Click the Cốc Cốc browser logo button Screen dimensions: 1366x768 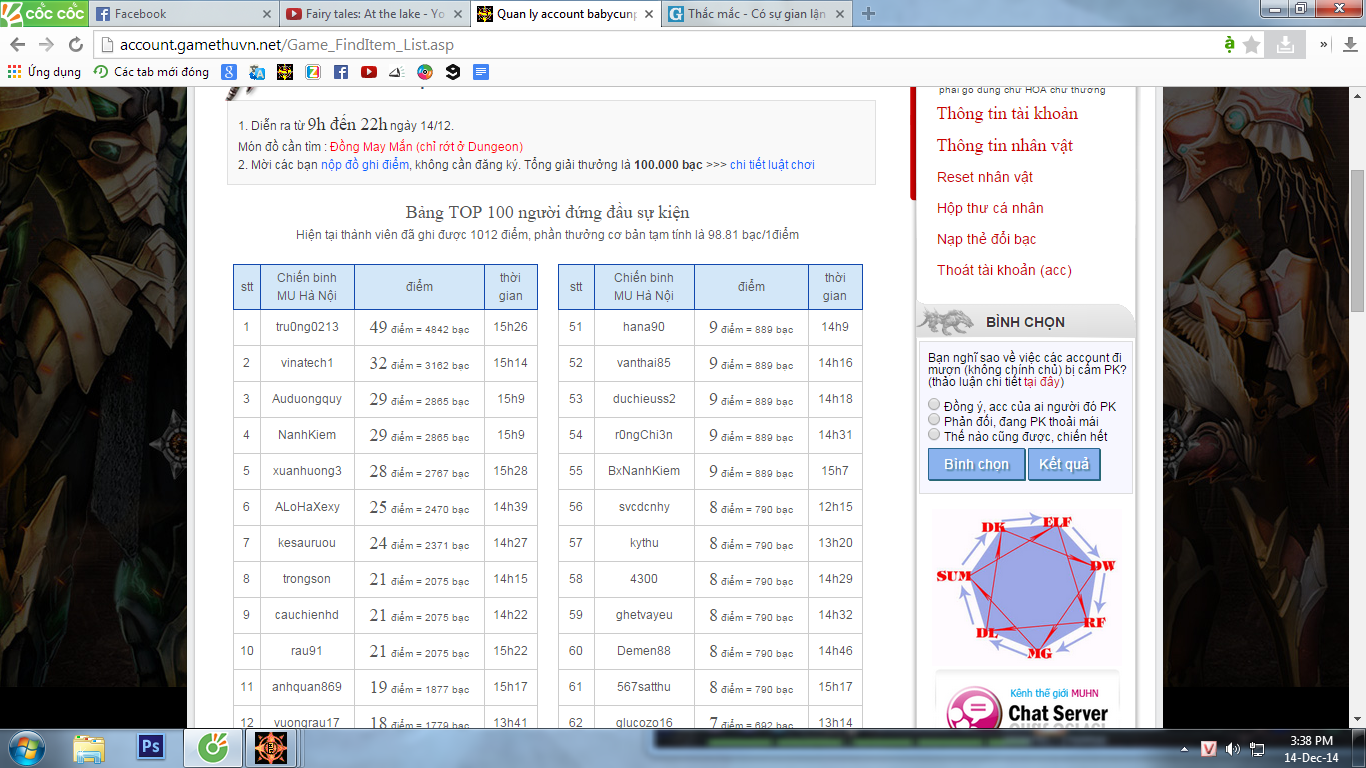click(44, 12)
